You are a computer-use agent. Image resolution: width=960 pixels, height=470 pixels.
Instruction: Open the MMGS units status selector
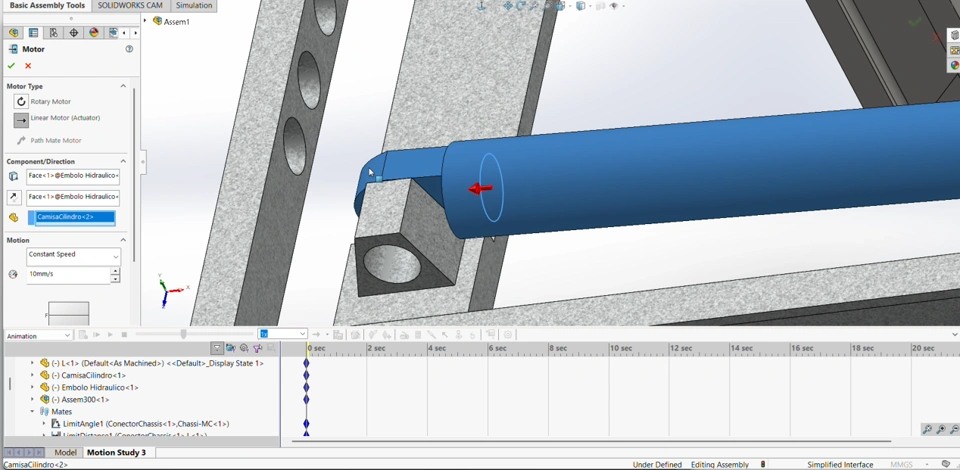pyautogui.click(x=901, y=464)
